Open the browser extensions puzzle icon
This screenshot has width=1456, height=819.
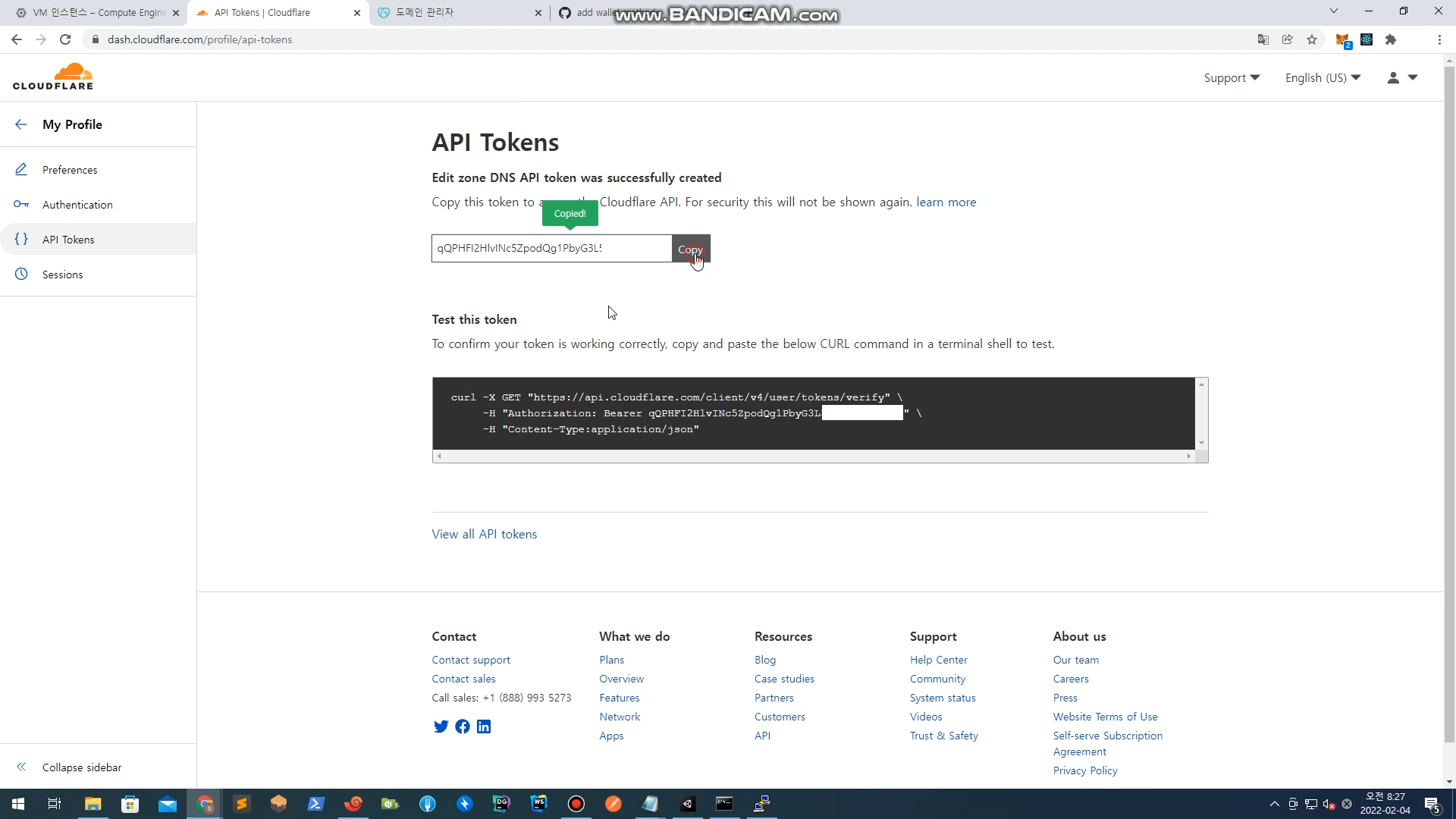(x=1391, y=39)
